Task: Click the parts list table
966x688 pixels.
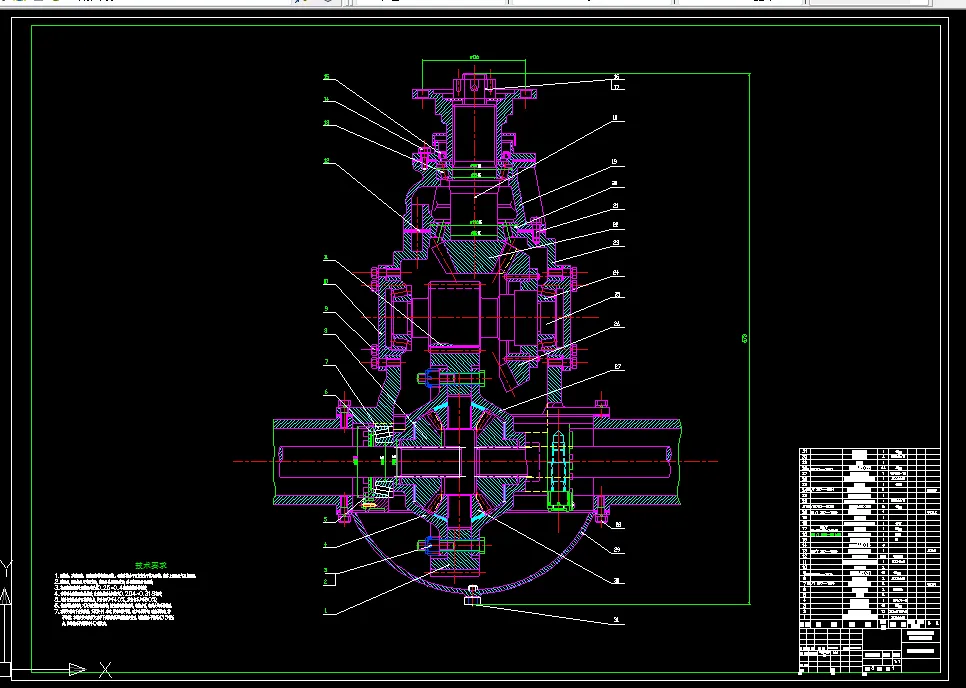Action: tap(869, 537)
